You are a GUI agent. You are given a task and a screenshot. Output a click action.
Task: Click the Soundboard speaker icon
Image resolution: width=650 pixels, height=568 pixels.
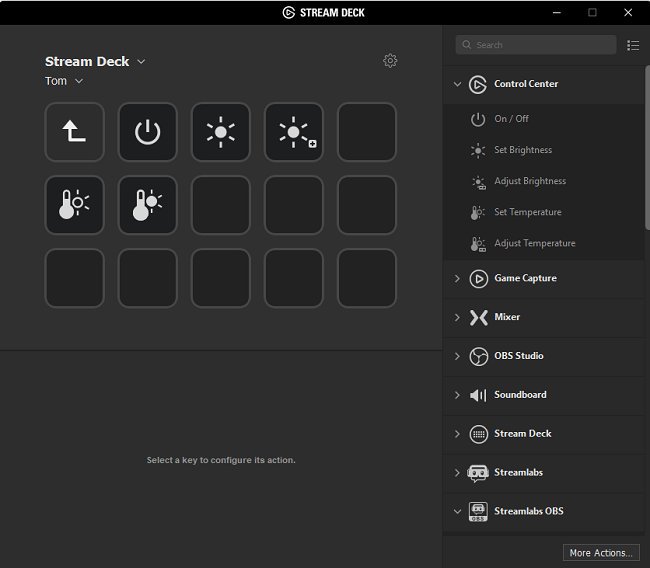(478, 395)
